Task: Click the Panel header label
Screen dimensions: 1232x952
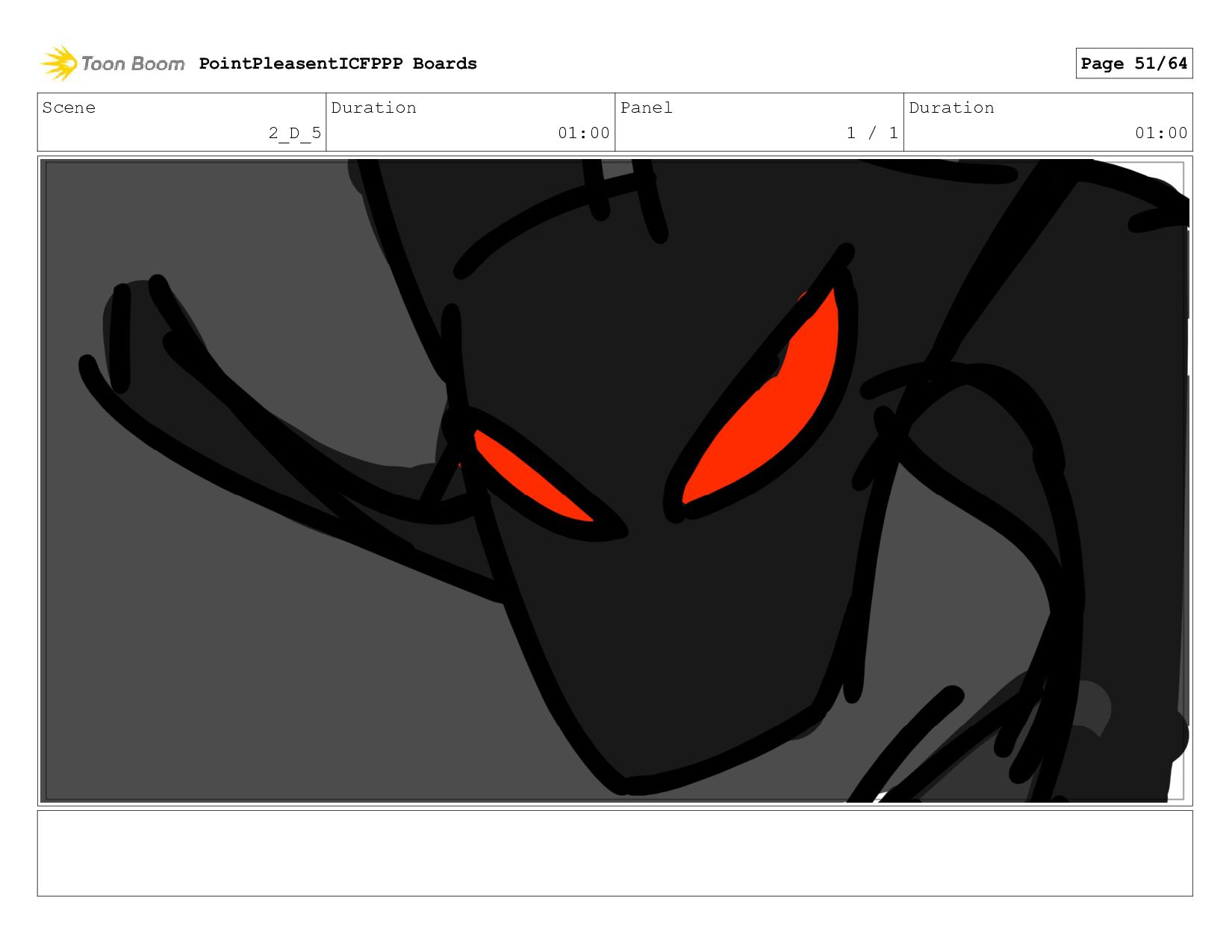Action: [x=646, y=108]
